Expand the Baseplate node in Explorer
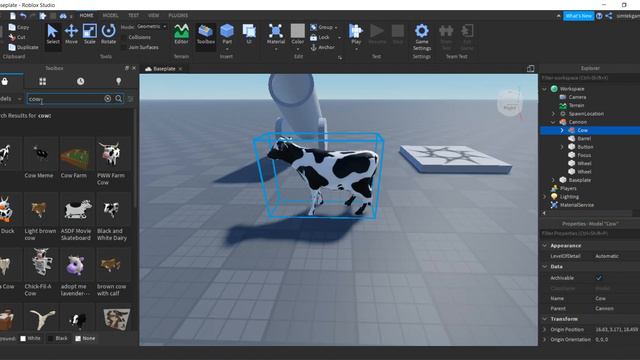The width and height of the screenshot is (640, 360). [x=553, y=180]
